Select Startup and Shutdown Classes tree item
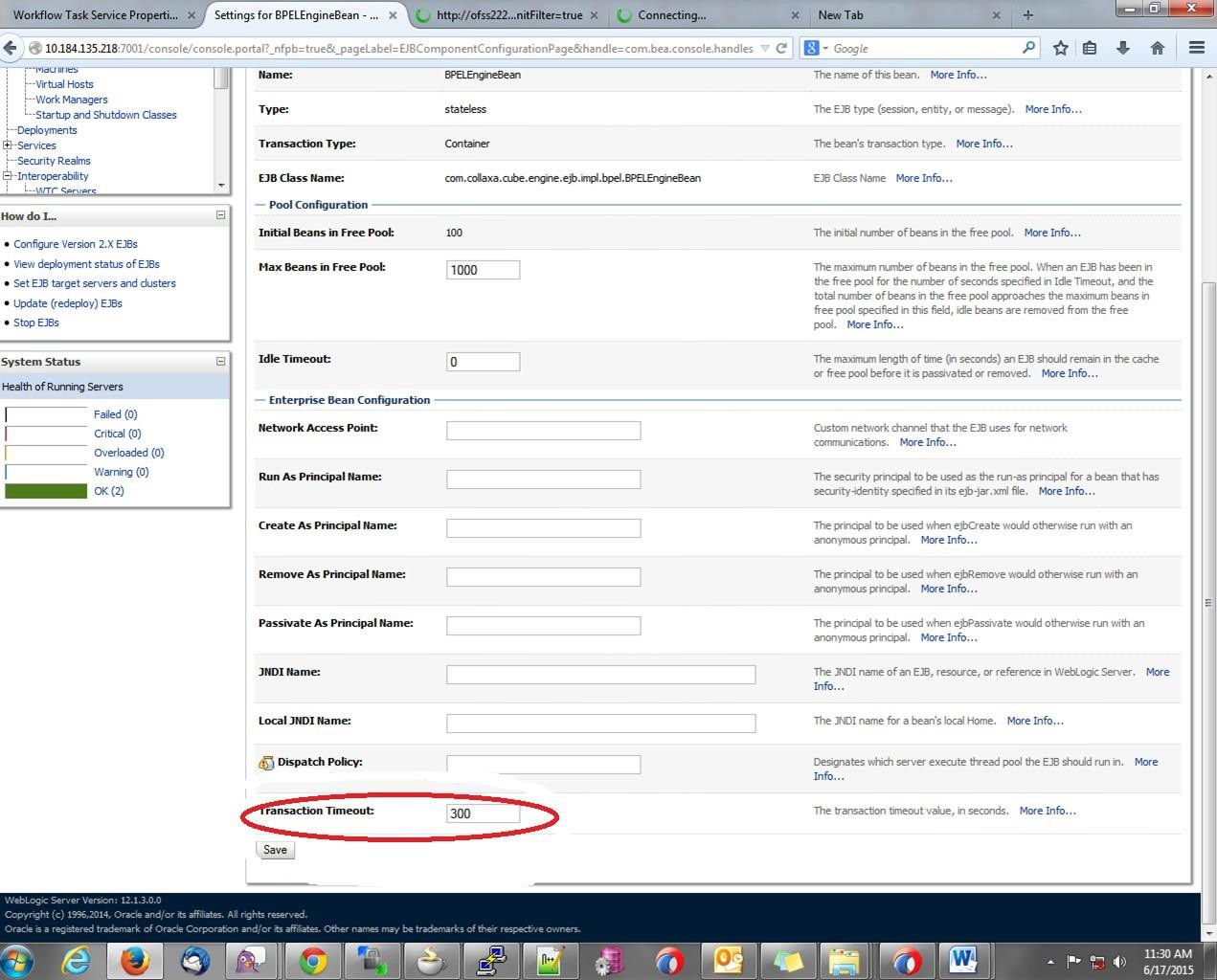 pos(106,115)
